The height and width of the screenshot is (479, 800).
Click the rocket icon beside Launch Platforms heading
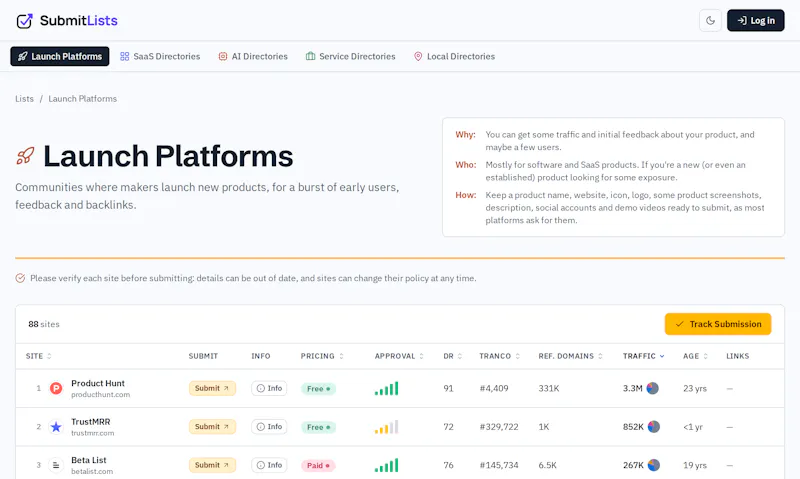(25, 156)
